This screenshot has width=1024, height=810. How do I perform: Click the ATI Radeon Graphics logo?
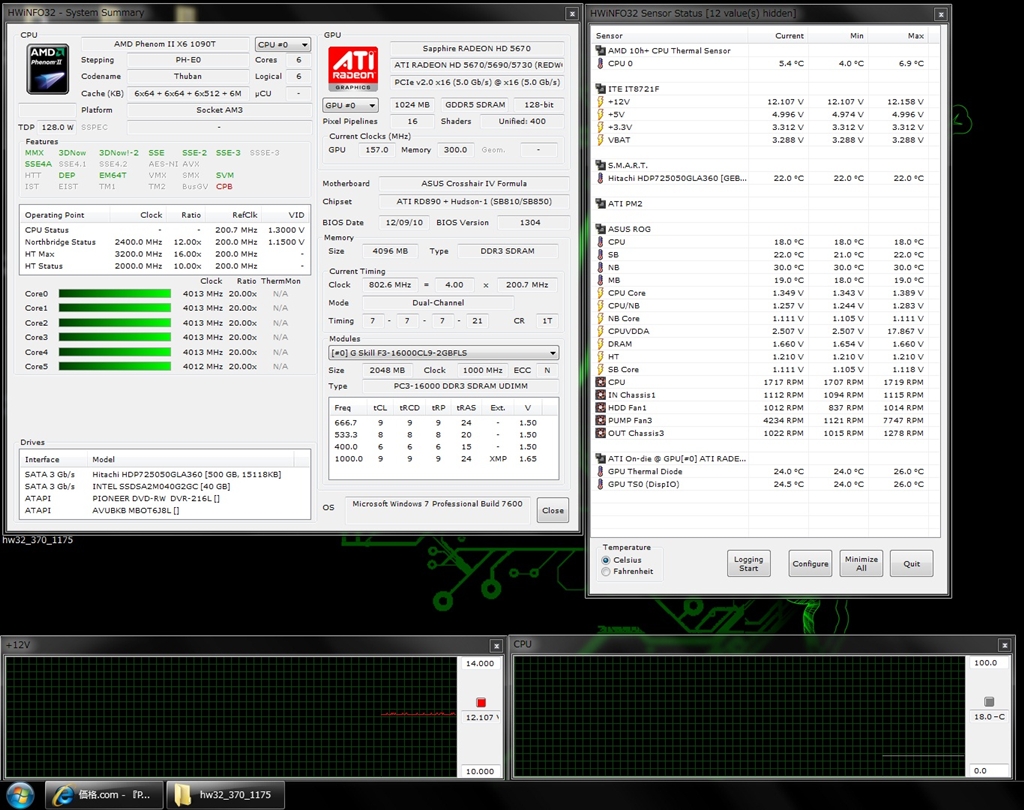point(353,68)
